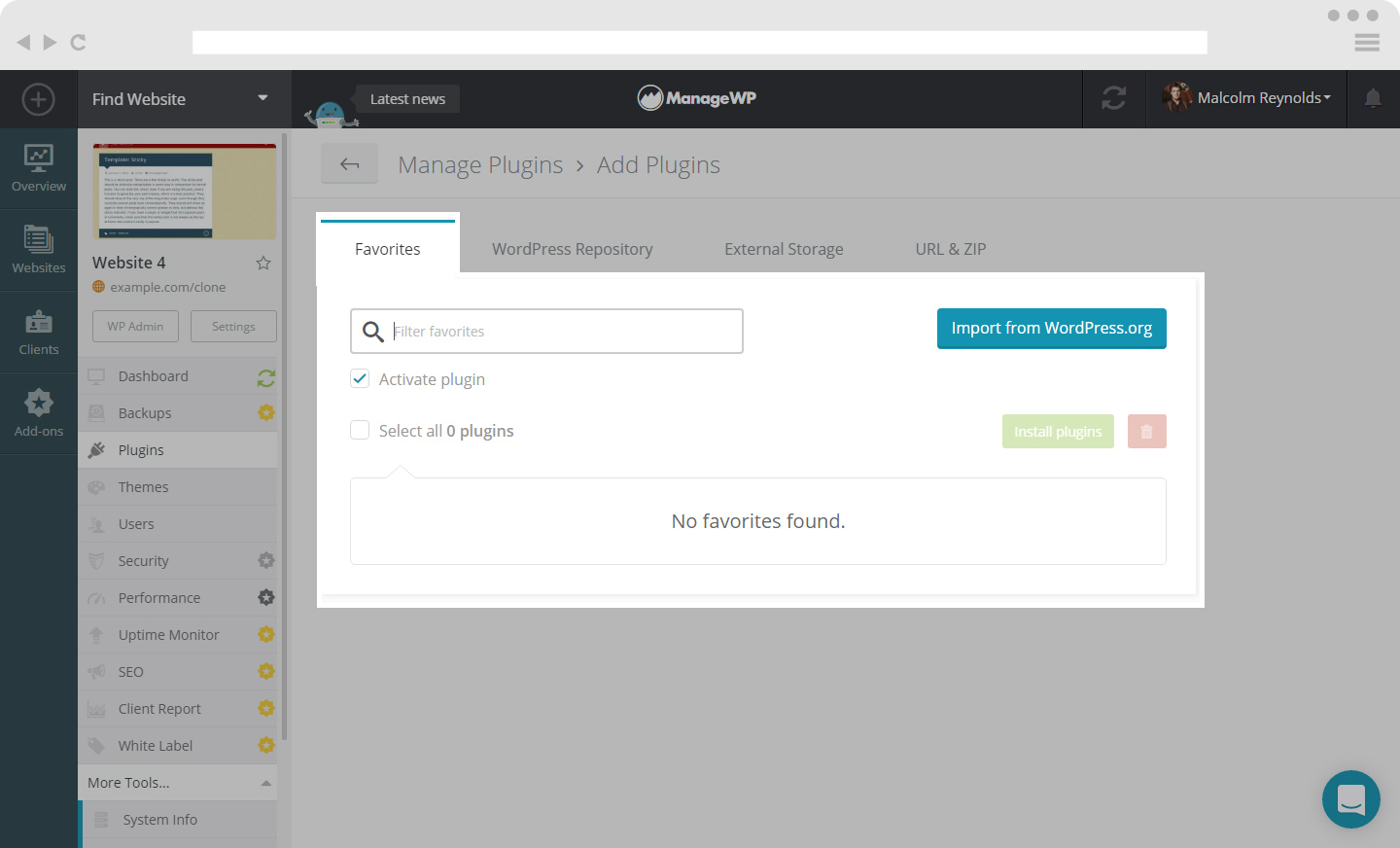Click the Install plugins button
Screen dimensions: 1400x848
[1058, 431]
